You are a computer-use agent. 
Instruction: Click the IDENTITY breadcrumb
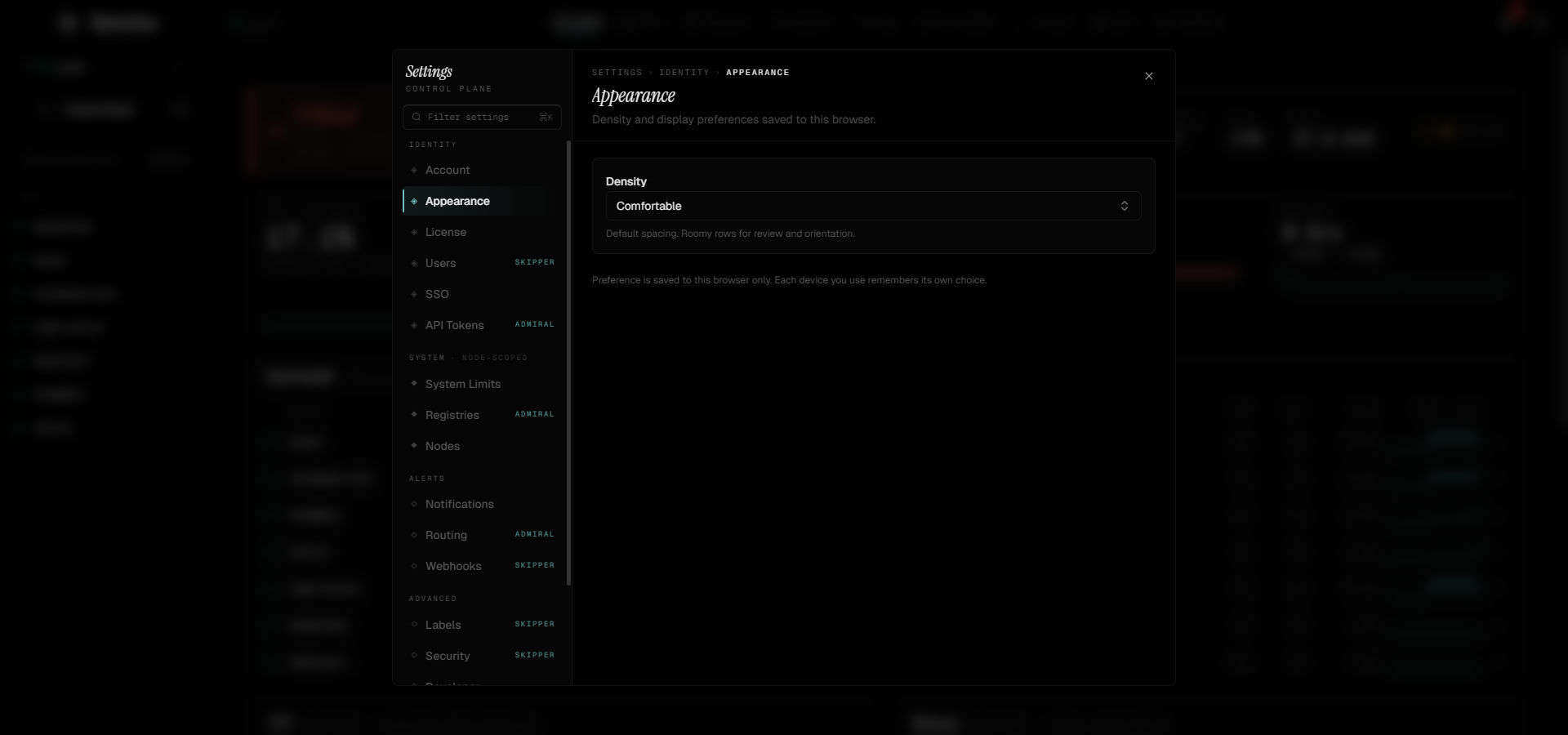[684, 73]
